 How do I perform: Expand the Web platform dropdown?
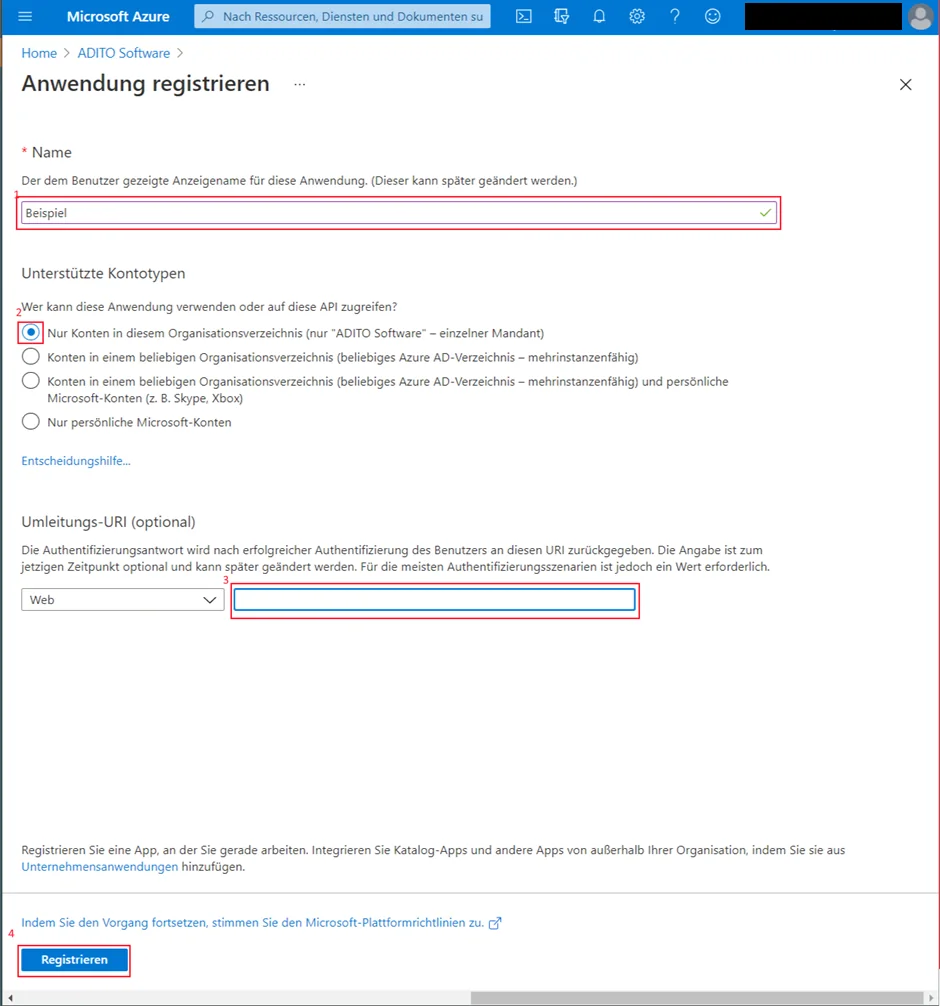point(123,600)
